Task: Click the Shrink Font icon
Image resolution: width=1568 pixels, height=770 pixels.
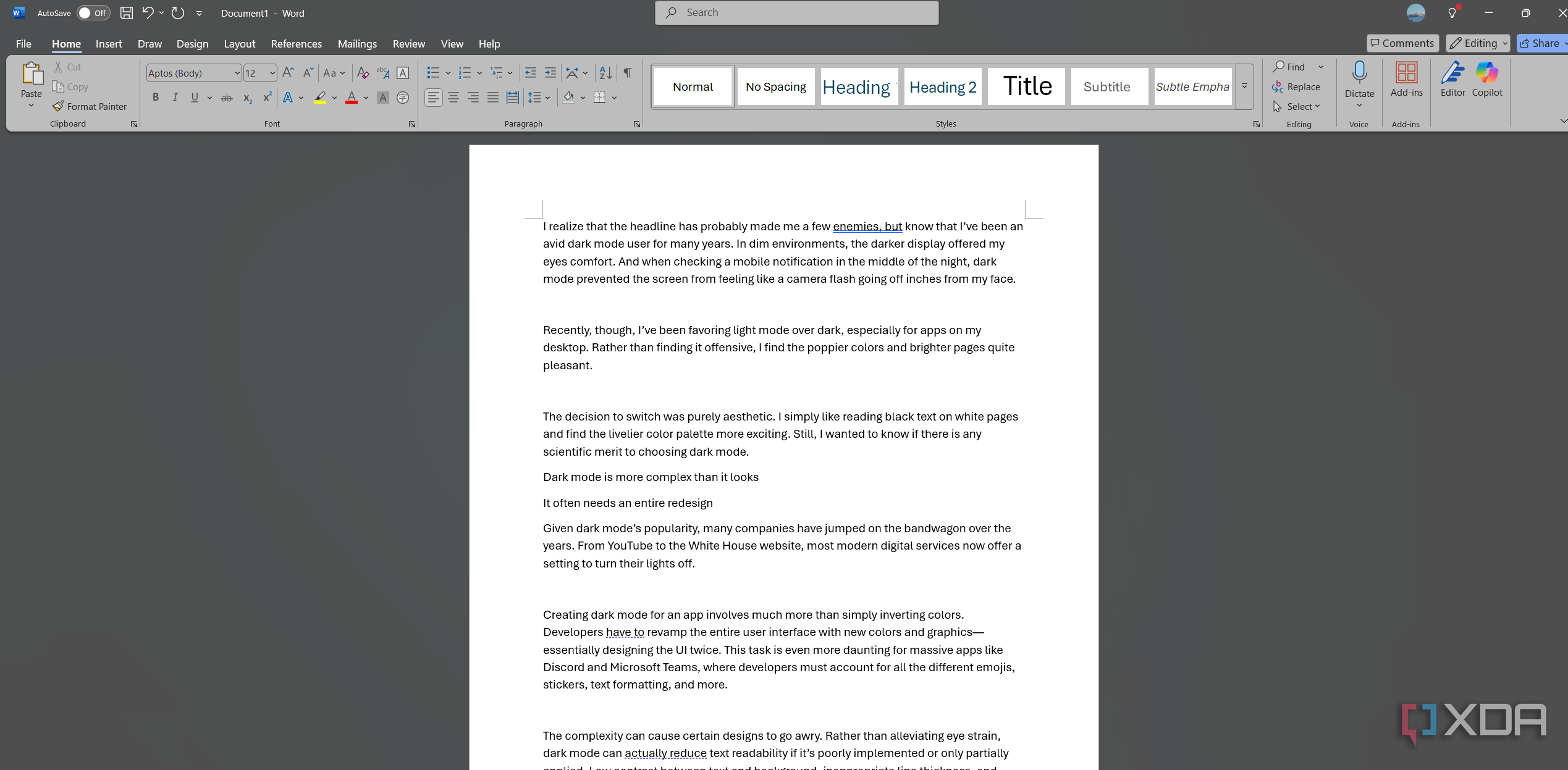Action: (308, 73)
